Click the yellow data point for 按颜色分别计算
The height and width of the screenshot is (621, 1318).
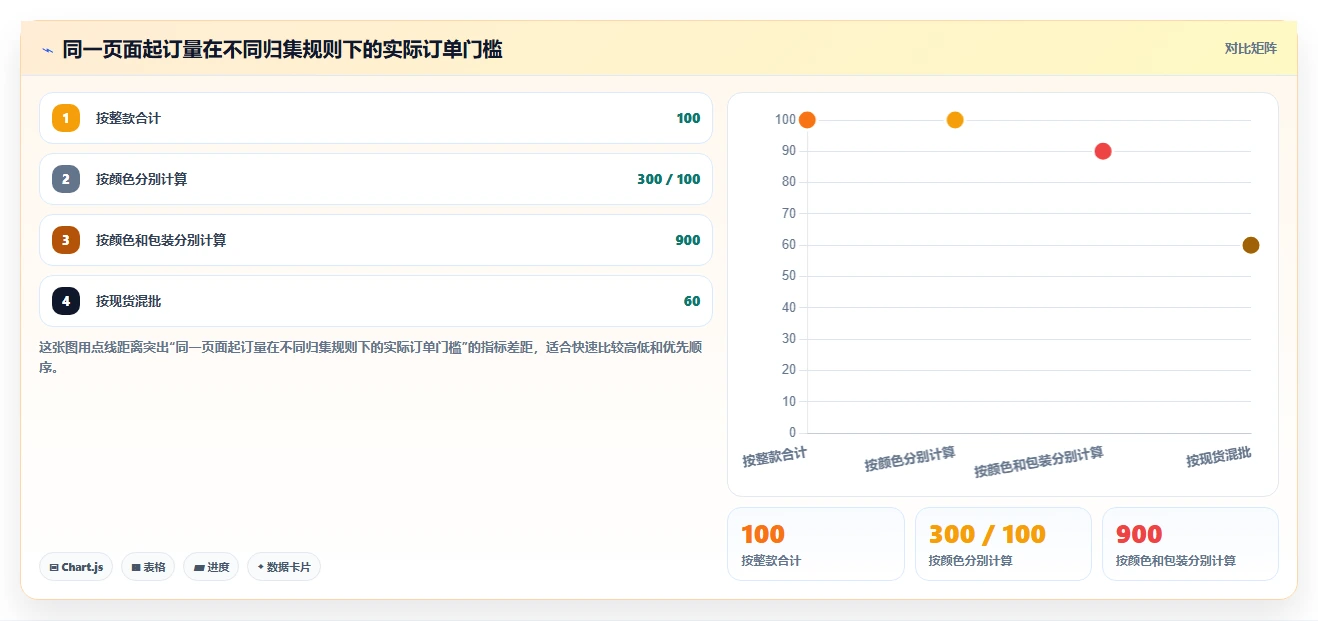[955, 120]
